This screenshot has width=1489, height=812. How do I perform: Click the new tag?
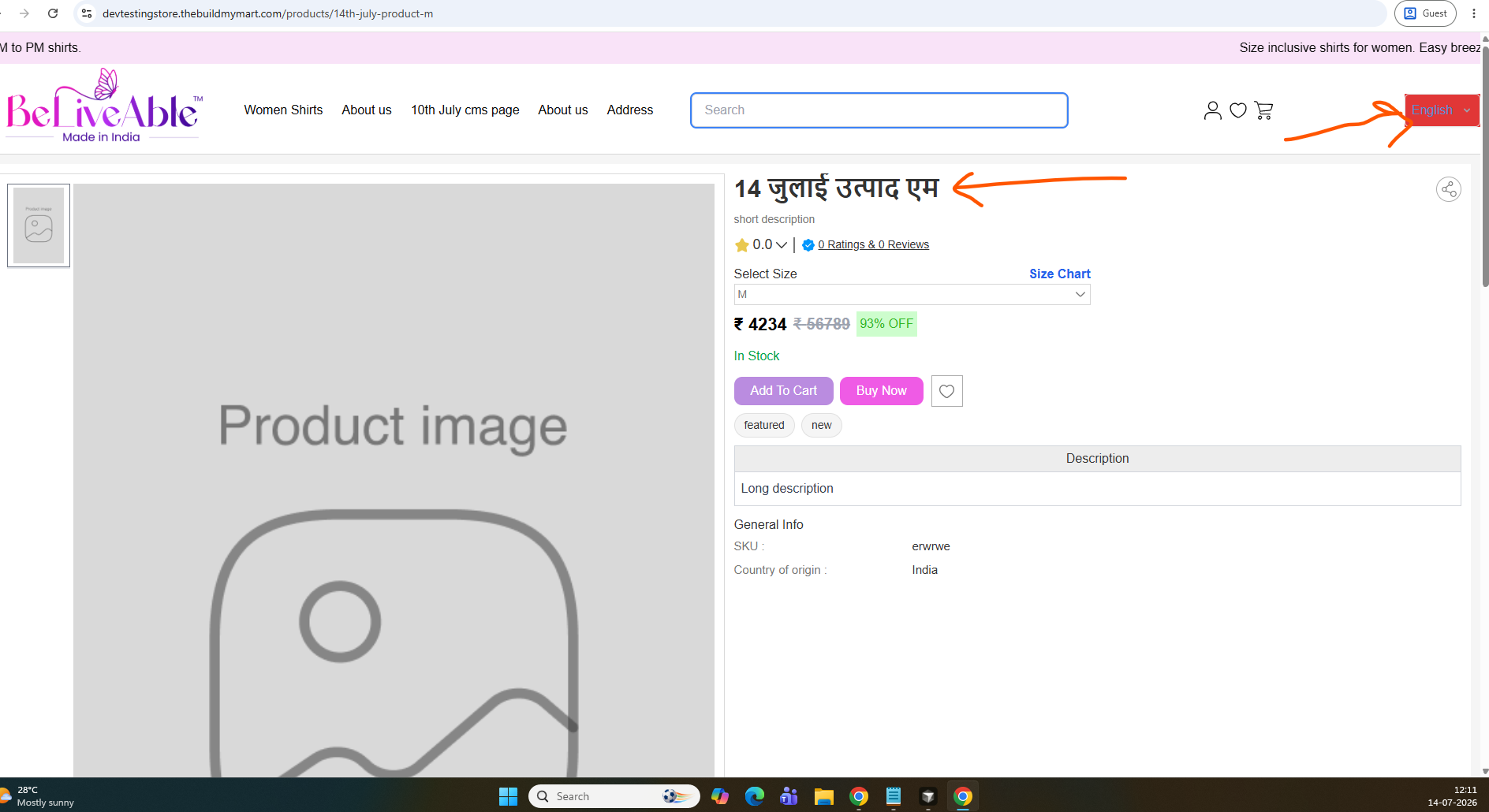coord(822,426)
